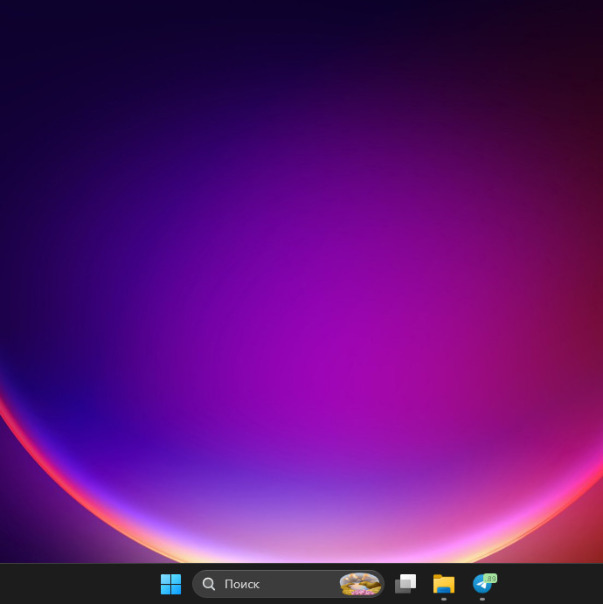This screenshot has height=604, width=603.
Task: Click the Поиск placeholder text
Action: tap(242, 584)
